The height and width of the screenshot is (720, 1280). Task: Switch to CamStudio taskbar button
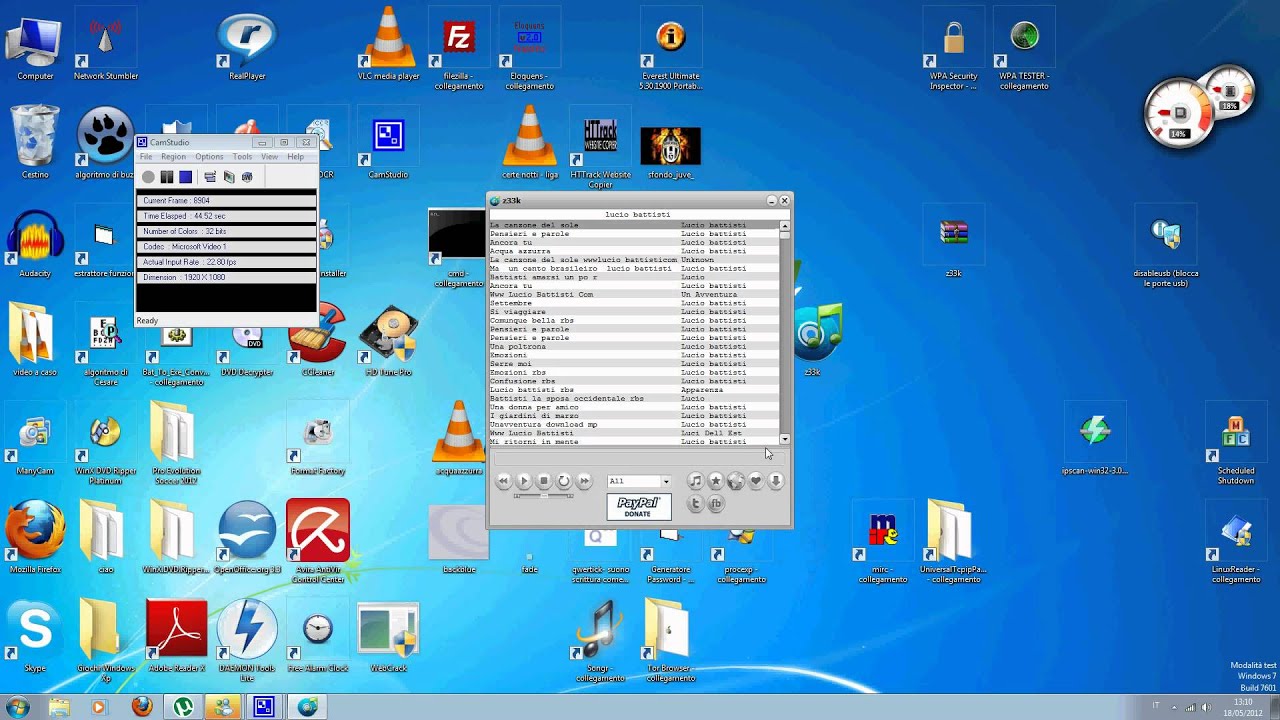[263, 707]
